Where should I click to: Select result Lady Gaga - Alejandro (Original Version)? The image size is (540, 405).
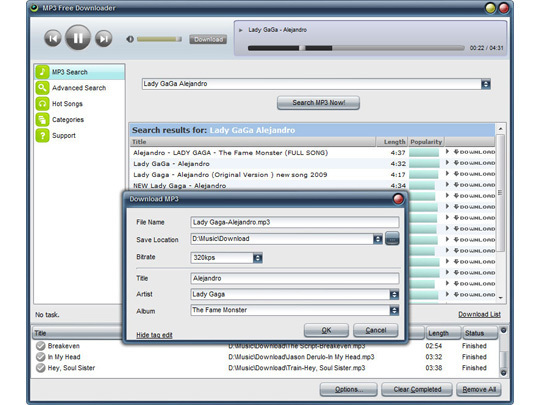[x=230, y=175]
